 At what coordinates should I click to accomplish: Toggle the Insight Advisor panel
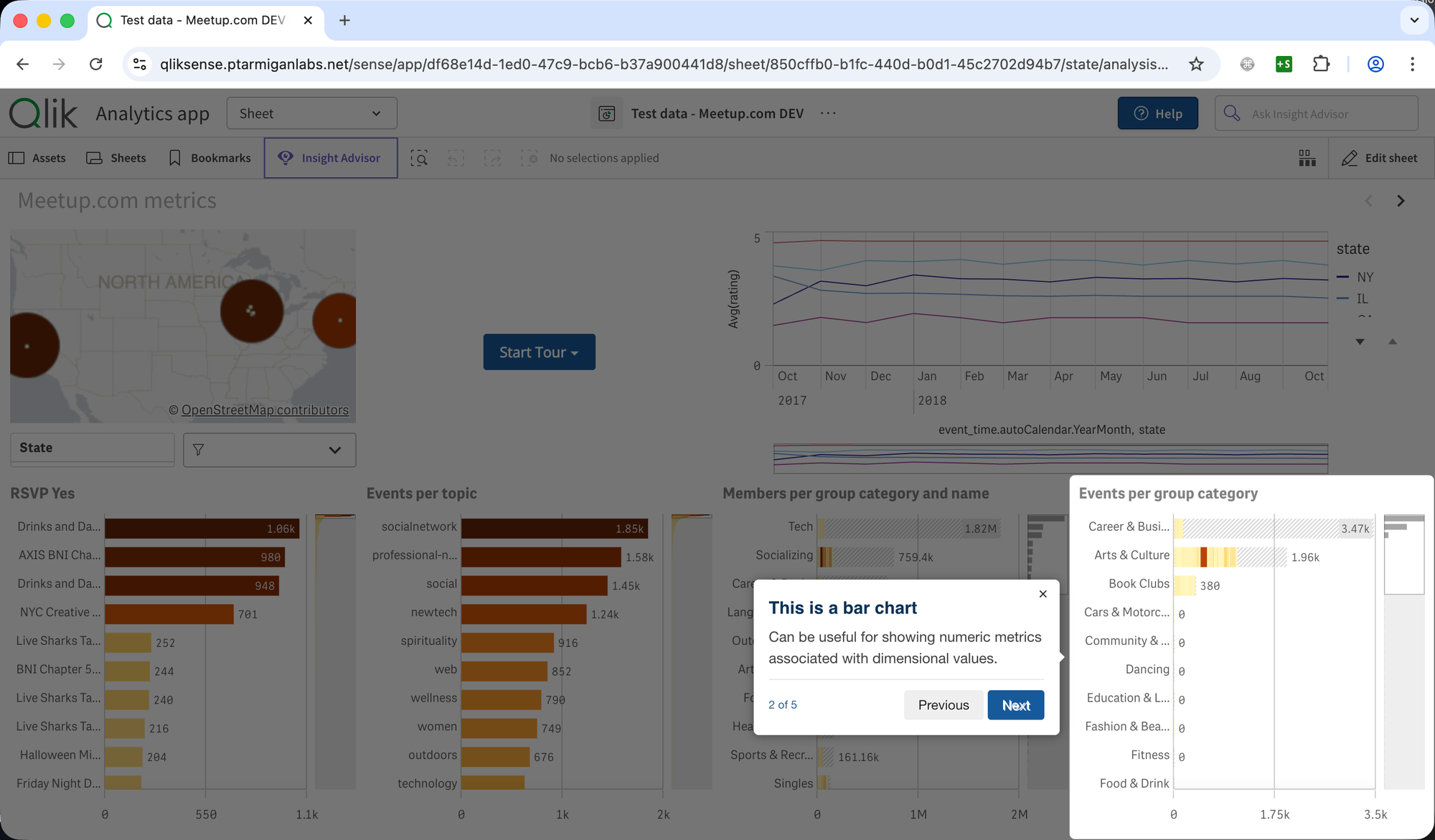click(331, 159)
